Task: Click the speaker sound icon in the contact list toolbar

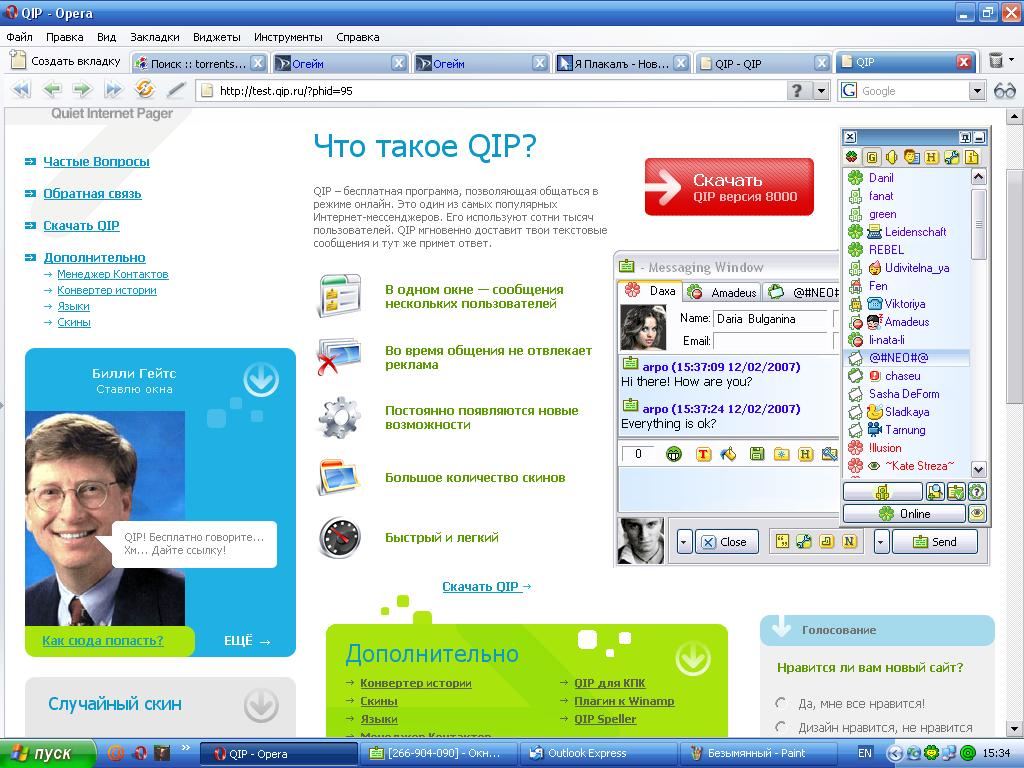Action: (x=891, y=157)
